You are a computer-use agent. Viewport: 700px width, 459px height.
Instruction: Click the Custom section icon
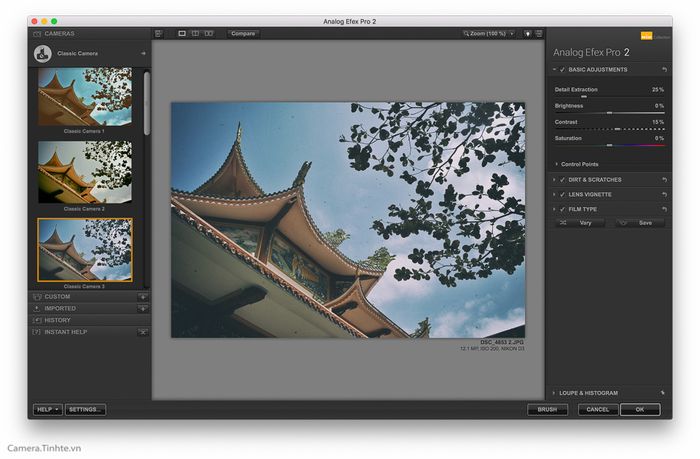pyautogui.click(x=37, y=297)
